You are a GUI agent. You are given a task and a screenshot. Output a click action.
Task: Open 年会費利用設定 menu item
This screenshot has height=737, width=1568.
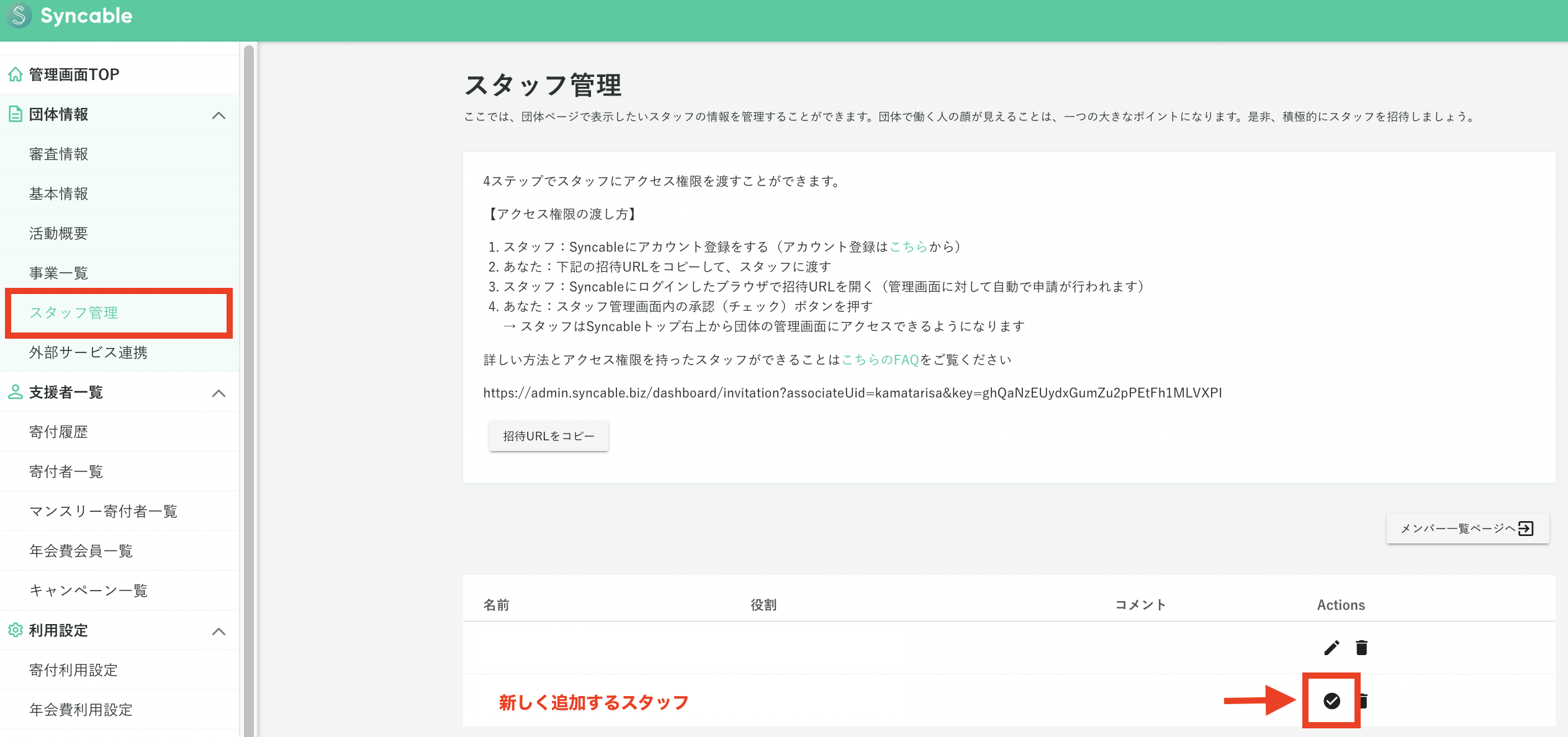point(119,710)
